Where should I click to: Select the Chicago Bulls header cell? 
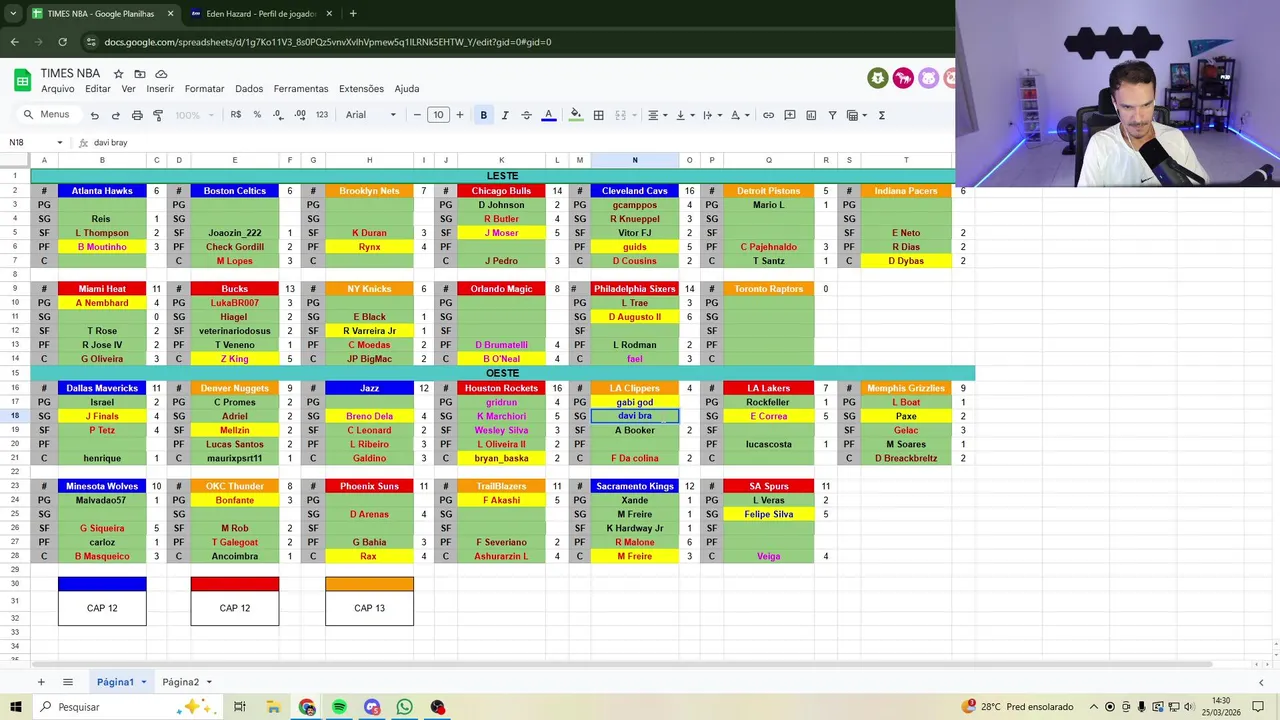(501, 191)
